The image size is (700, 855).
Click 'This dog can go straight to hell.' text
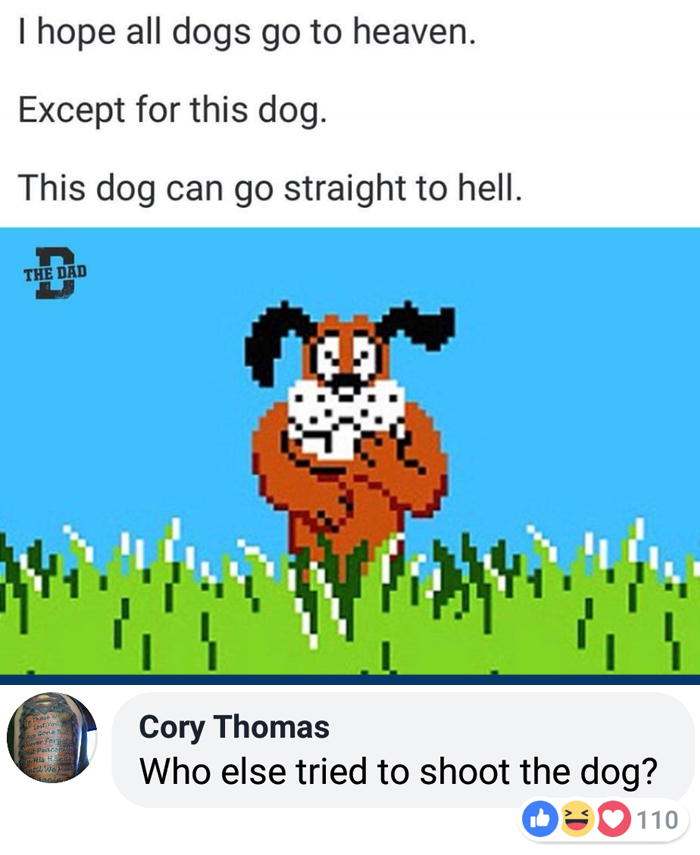click(270, 189)
